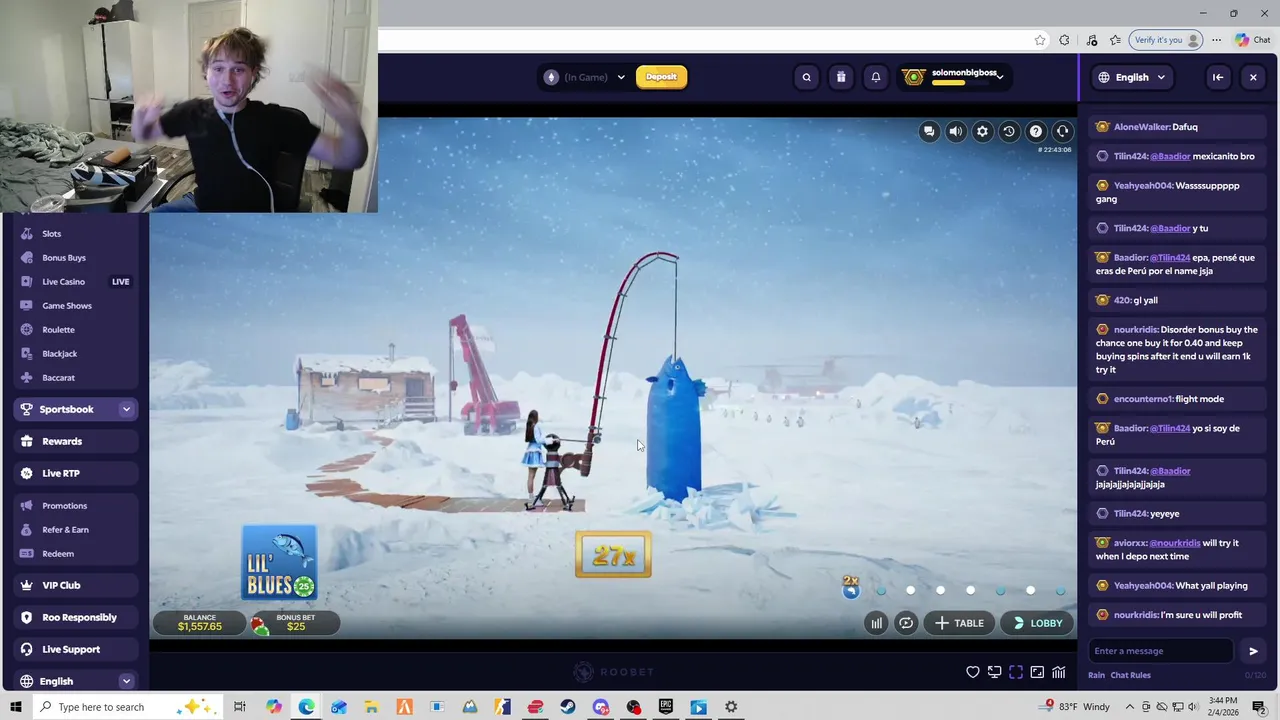Click the 2x fish marker on the progress track
This screenshot has height=720, width=1280.
pos(851,588)
